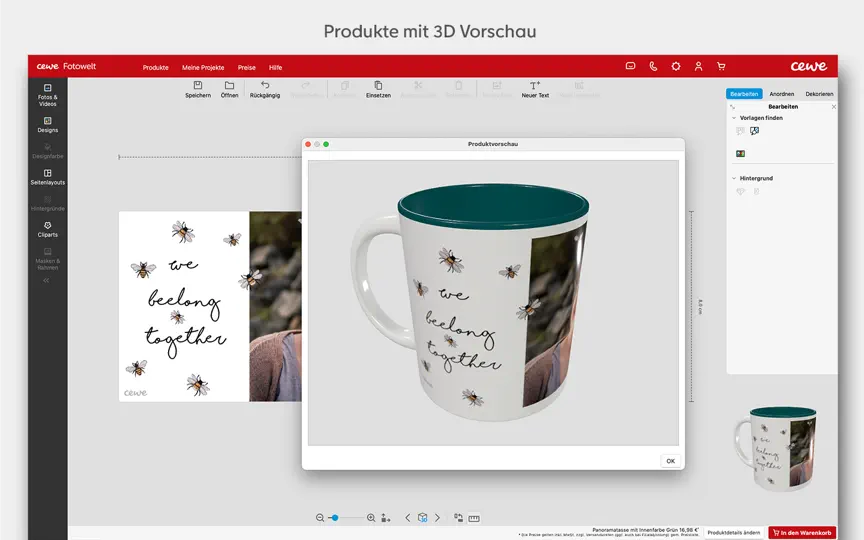864x540 pixels.
Task: Collapse the left sidebar with double chevron
Action: click(x=46, y=280)
